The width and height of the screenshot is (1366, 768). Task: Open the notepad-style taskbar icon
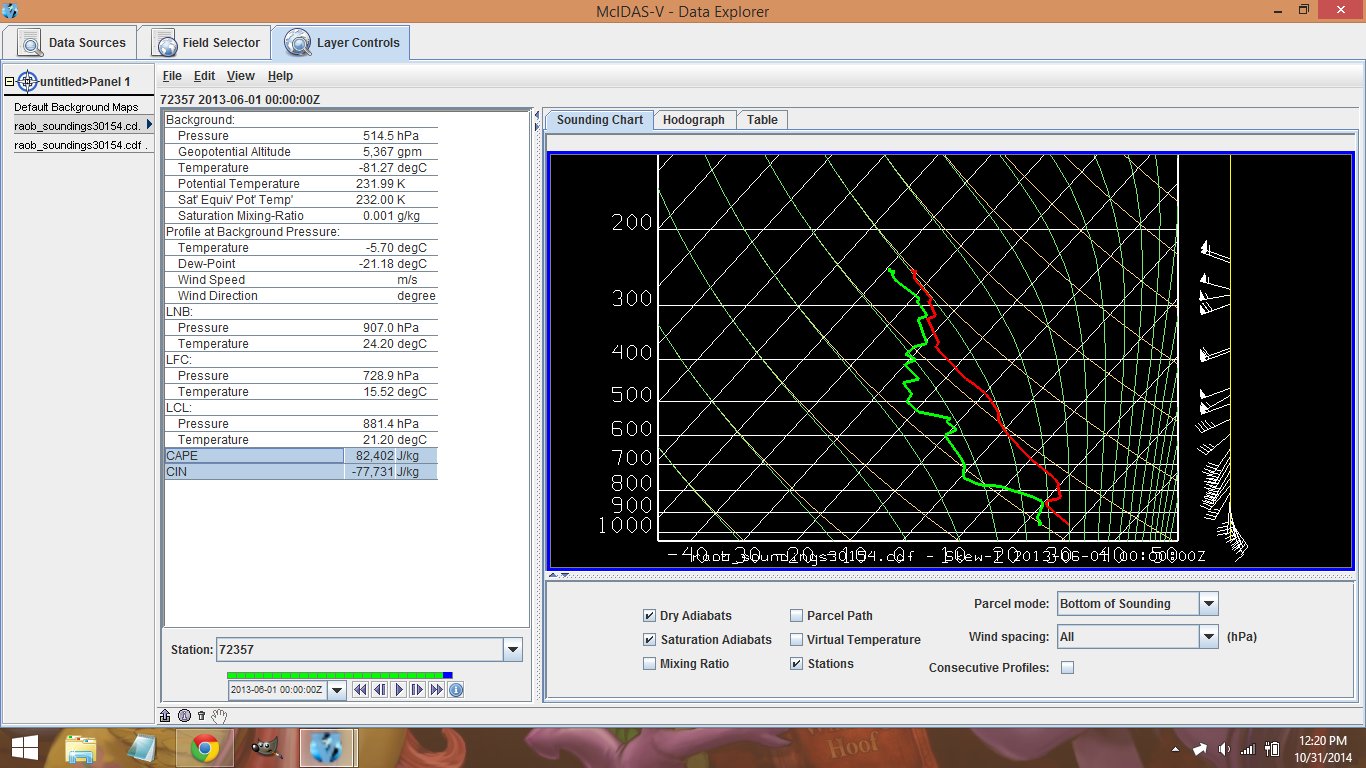(141, 748)
